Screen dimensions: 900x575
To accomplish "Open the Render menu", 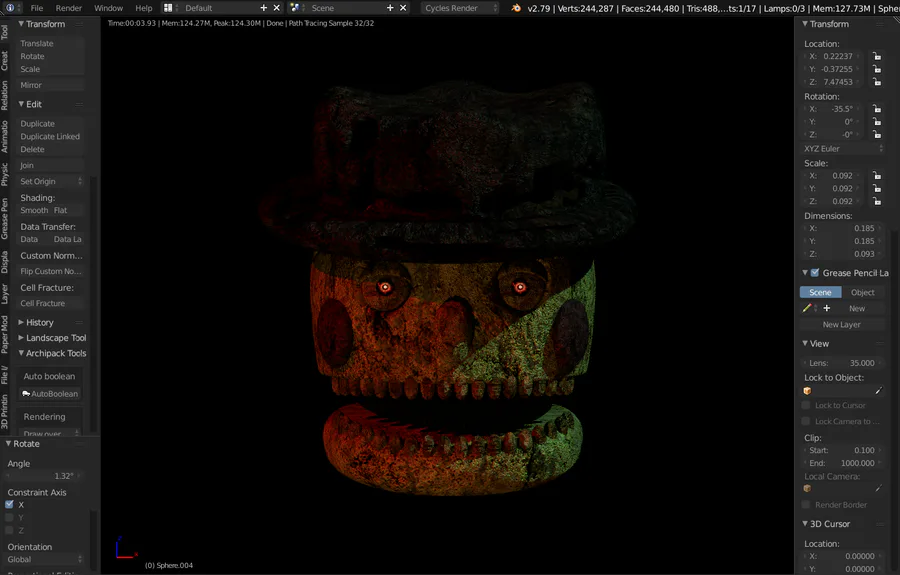I will point(69,8).
